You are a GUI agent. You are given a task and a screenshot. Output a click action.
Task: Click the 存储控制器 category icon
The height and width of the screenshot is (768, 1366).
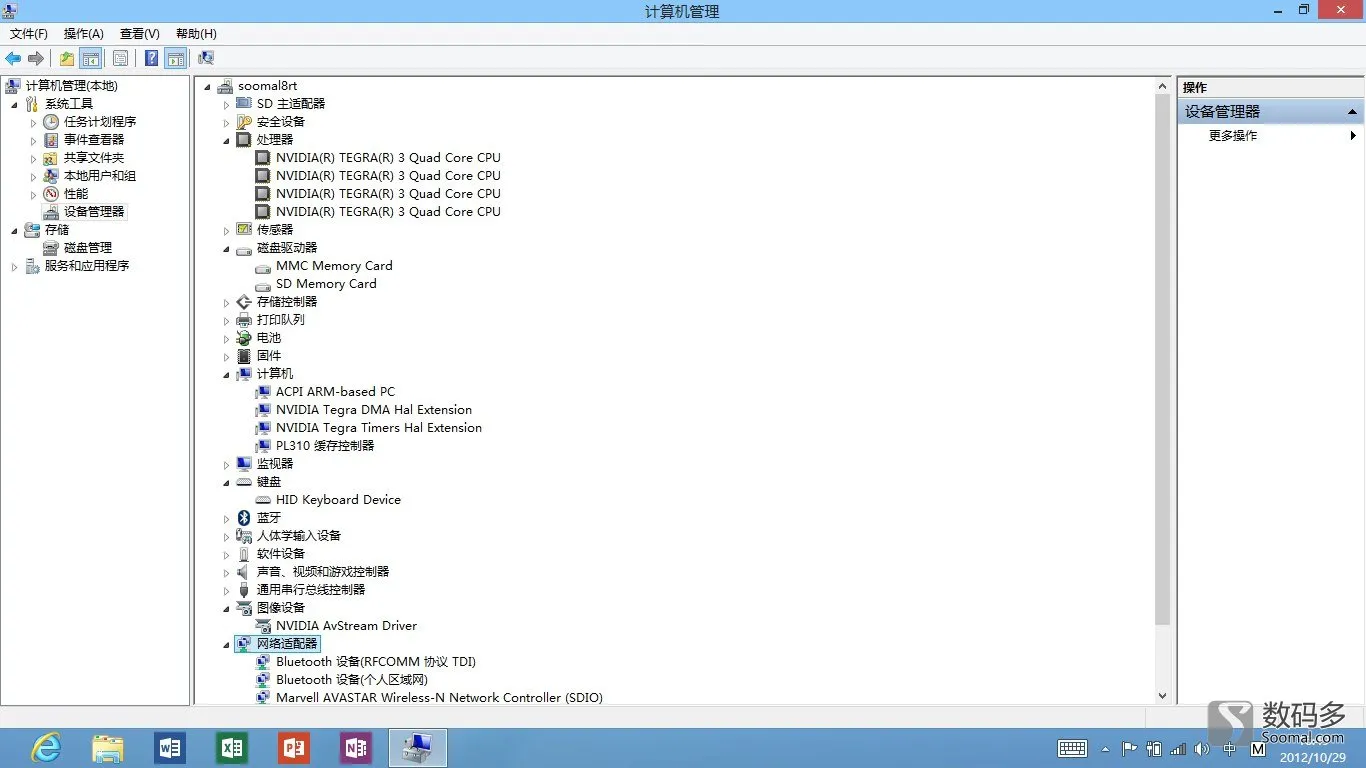244,302
